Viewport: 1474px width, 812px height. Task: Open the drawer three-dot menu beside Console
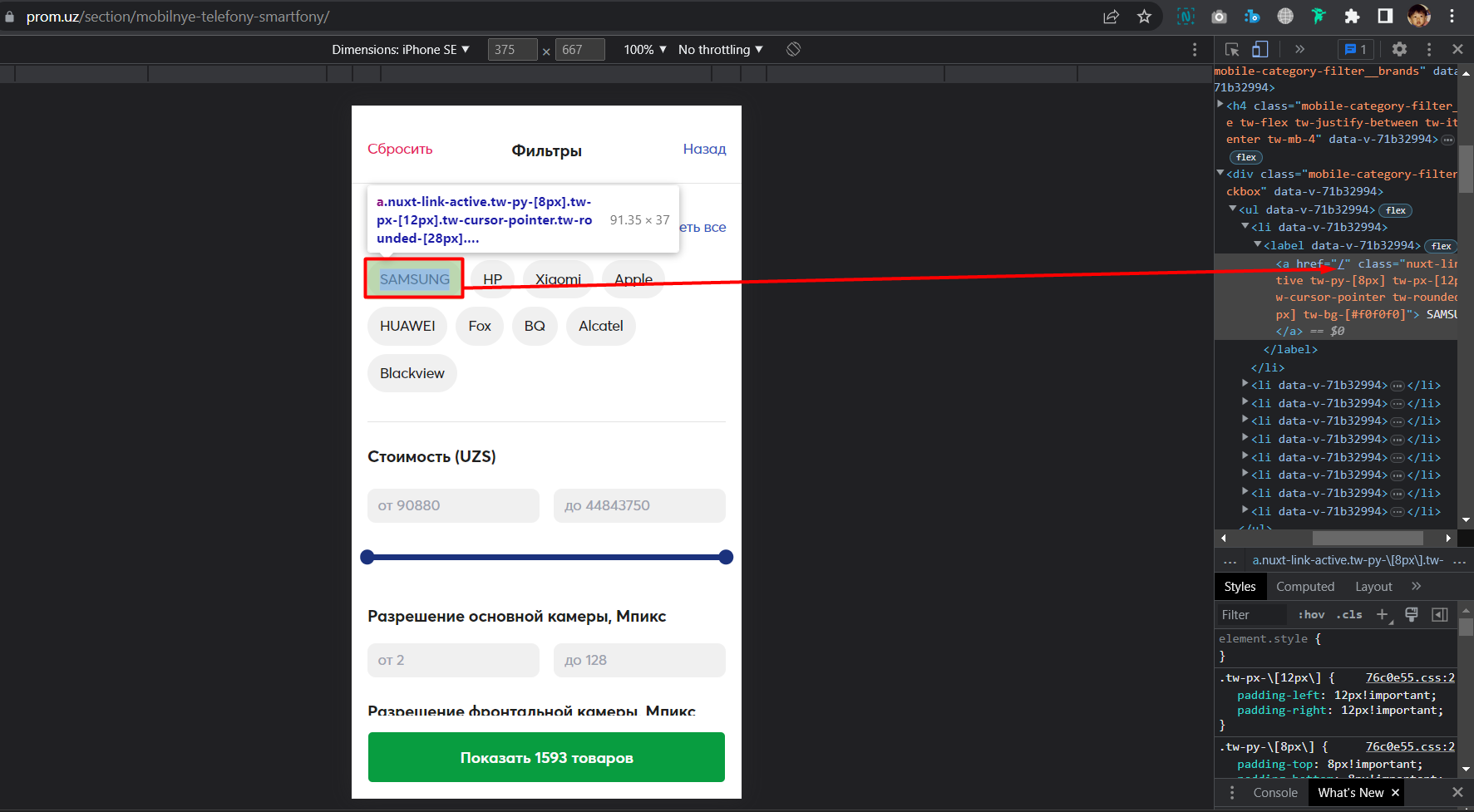(x=1232, y=793)
